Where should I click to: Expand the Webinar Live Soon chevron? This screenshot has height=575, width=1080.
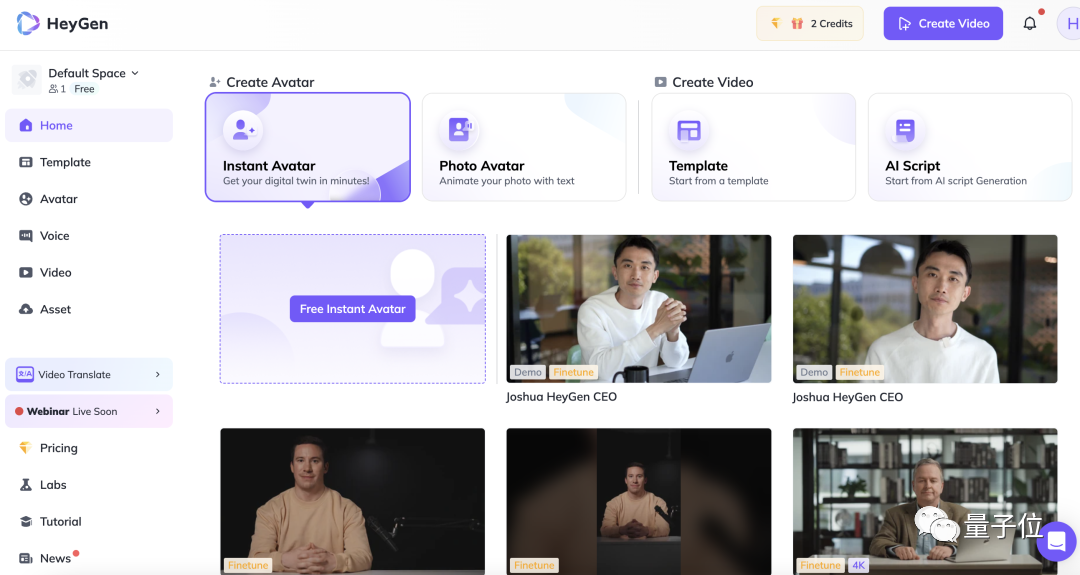click(158, 411)
